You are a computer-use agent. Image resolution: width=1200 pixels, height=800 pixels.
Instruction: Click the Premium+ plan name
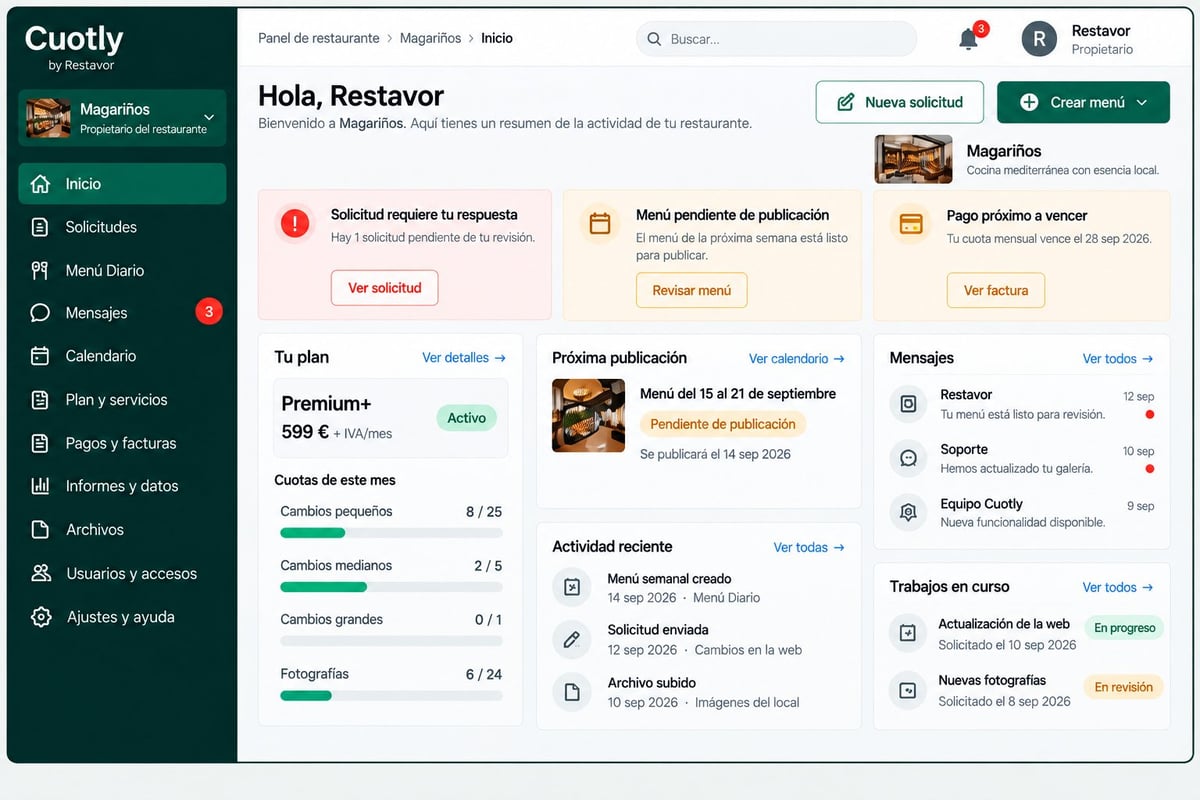tap(326, 404)
